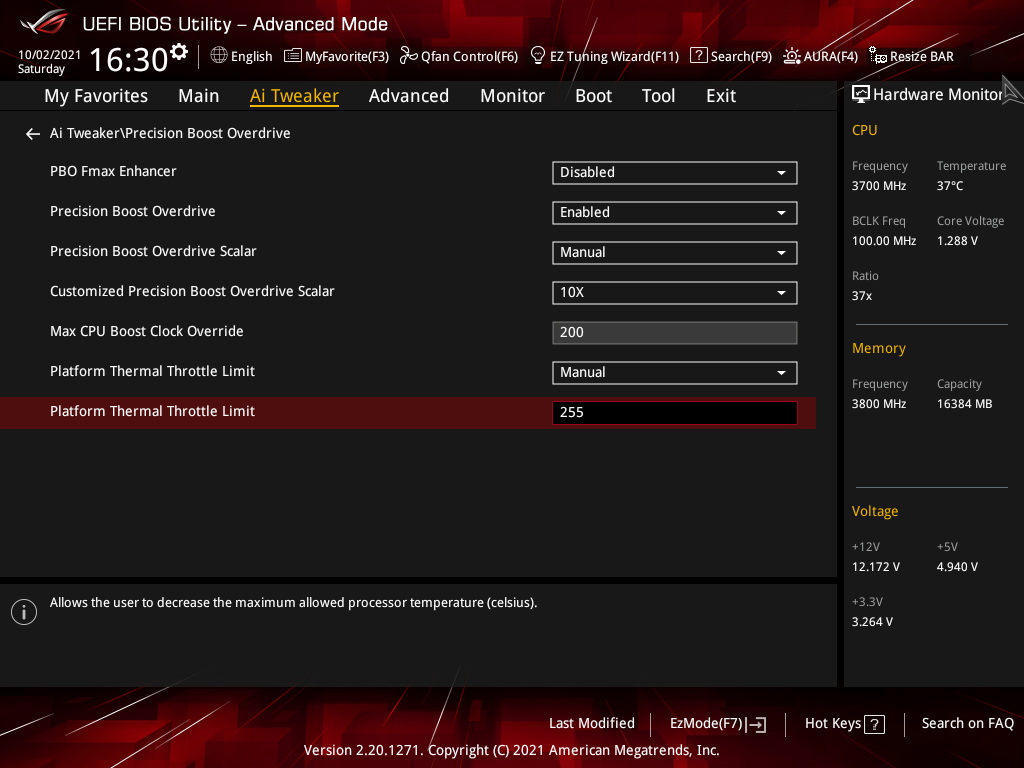Viewport: 1024px width, 768px height.
Task: Click the EzMode exit arrow icon
Action: 756,724
